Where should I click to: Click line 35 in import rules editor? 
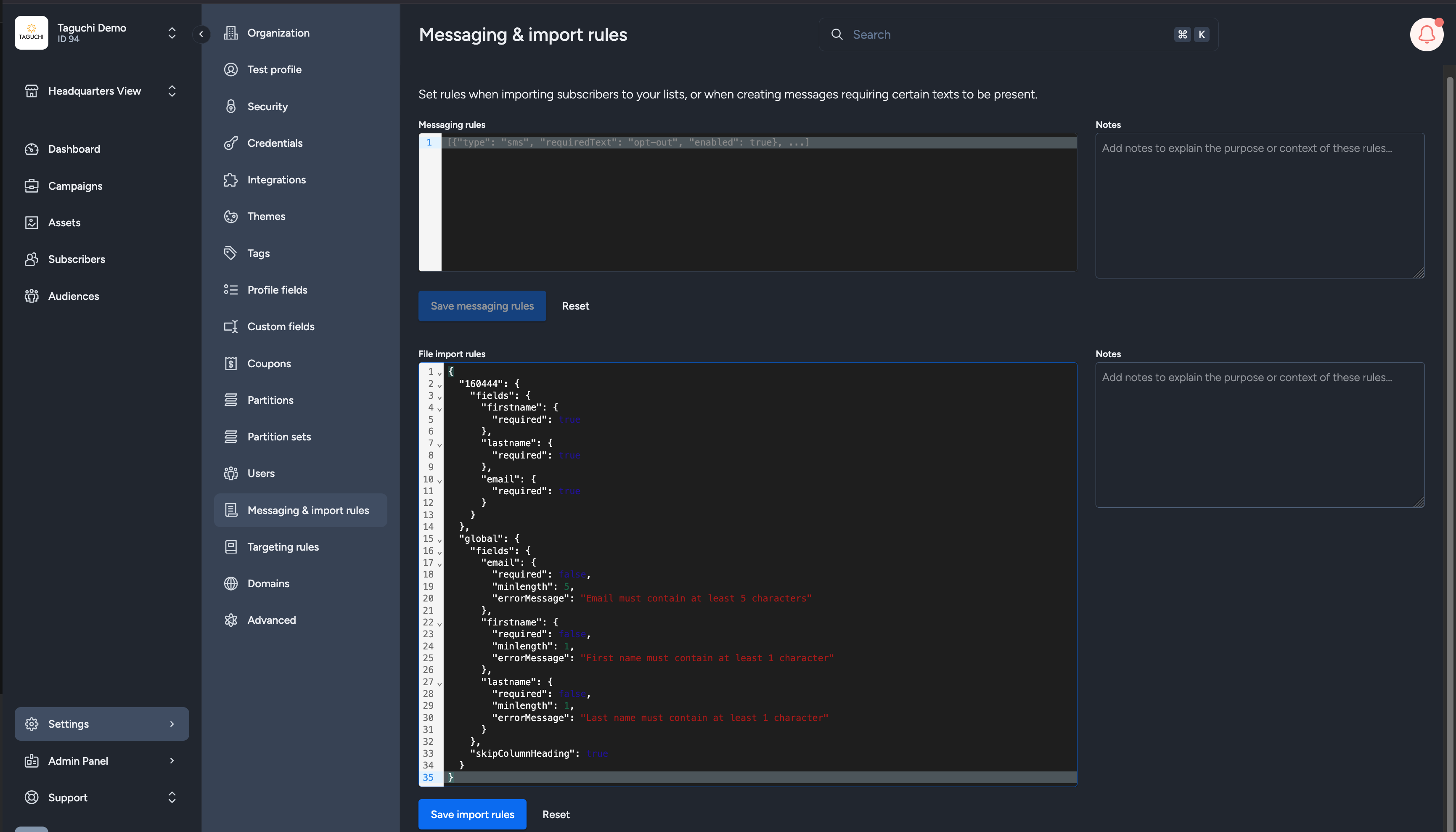[x=760, y=777]
